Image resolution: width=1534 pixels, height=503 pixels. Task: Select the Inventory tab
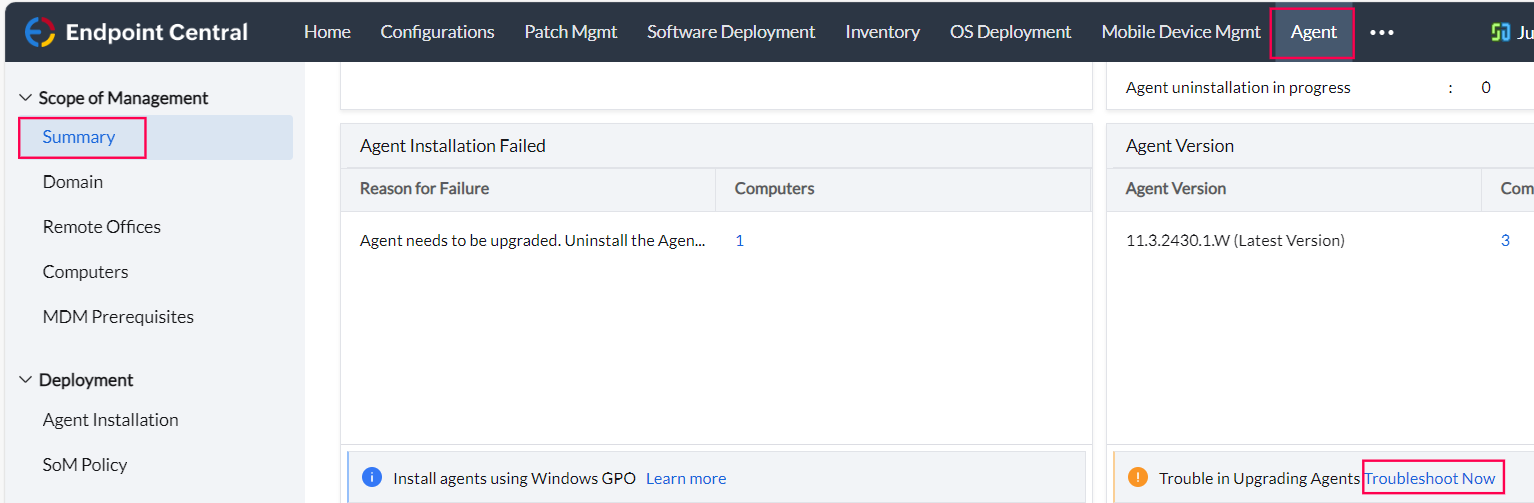882,32
